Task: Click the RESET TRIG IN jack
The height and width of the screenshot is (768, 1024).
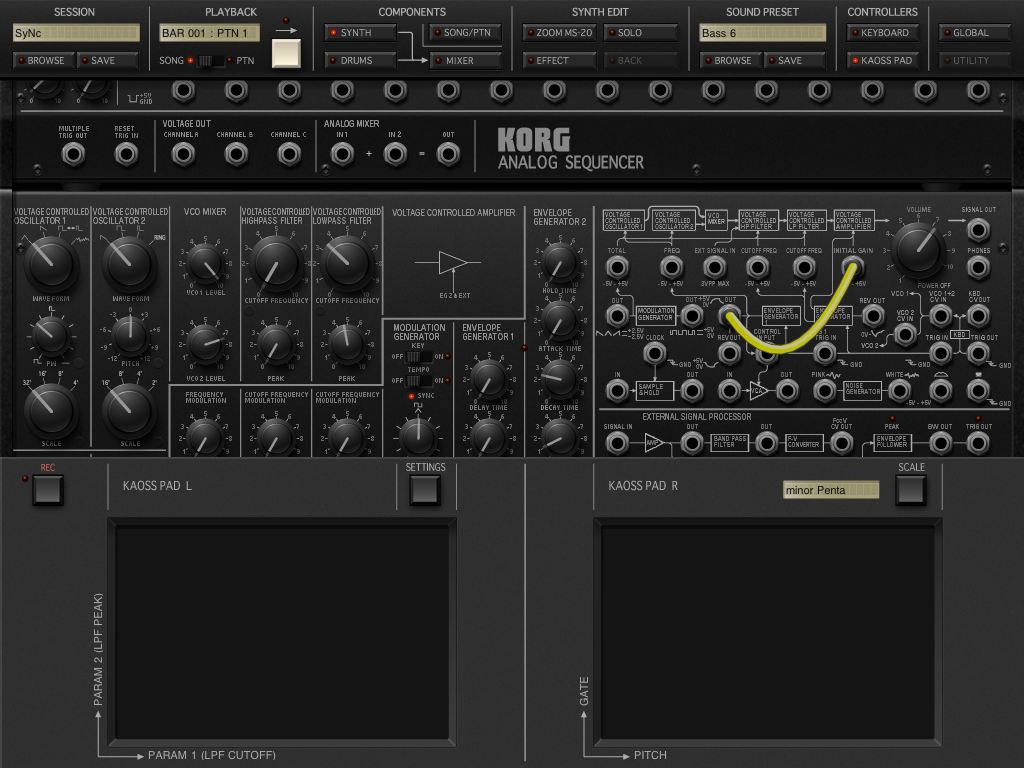Action: click(126, 155)
